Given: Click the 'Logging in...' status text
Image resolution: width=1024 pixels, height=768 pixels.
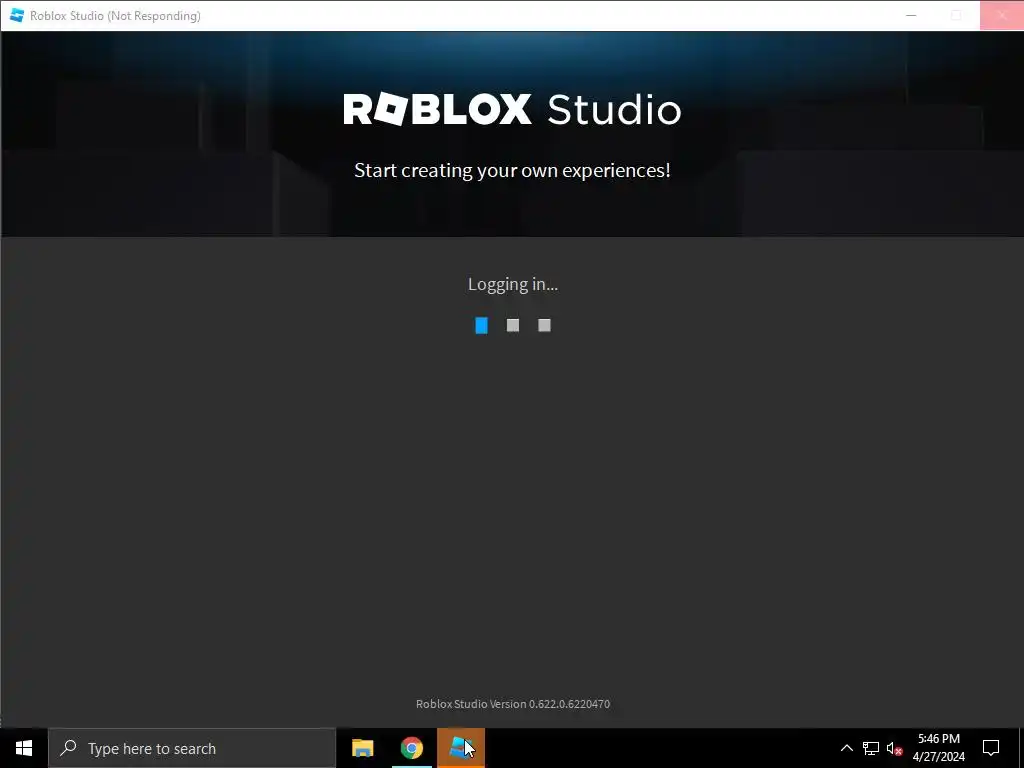Looking at the screenshot, I should (513, 284).
